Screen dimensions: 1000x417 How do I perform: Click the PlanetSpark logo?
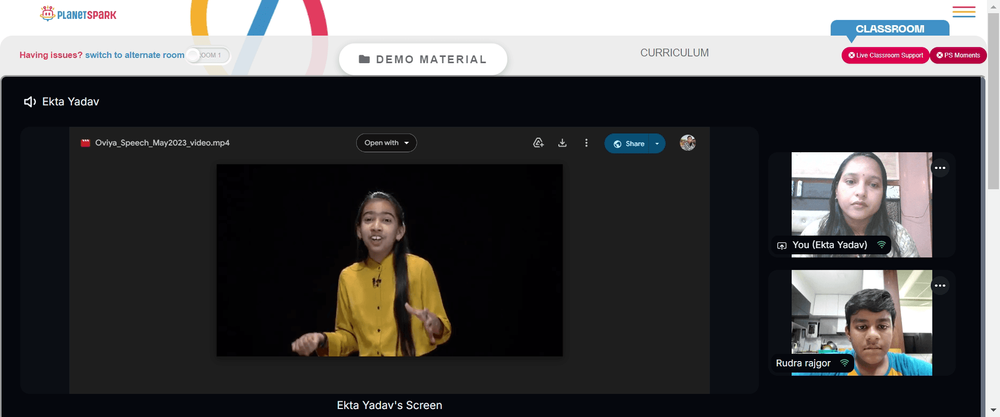click(78, 13)
